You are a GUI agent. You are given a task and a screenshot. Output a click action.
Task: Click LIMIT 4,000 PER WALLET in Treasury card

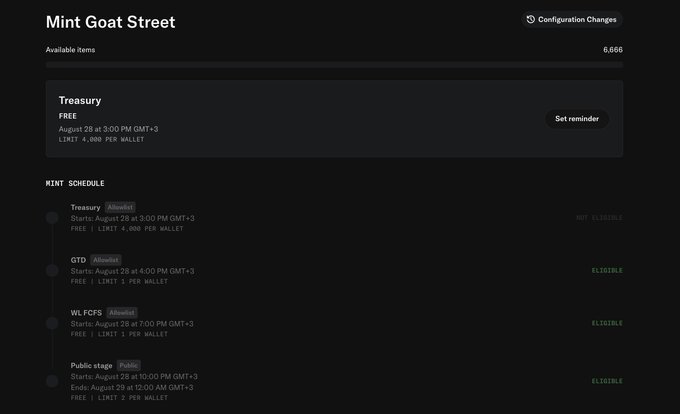101,140
